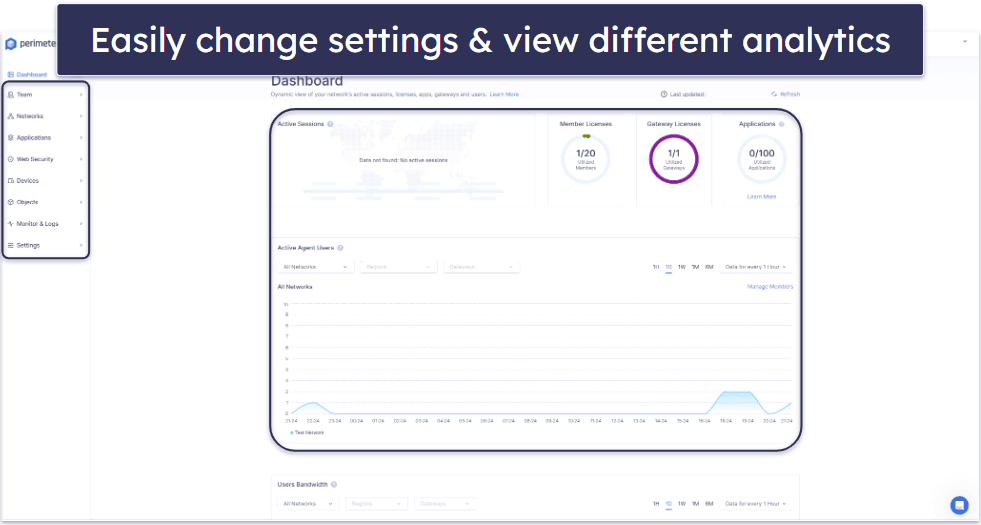
Task: Open All Networks dropdown in Active Agent Users
Action: 316,267
